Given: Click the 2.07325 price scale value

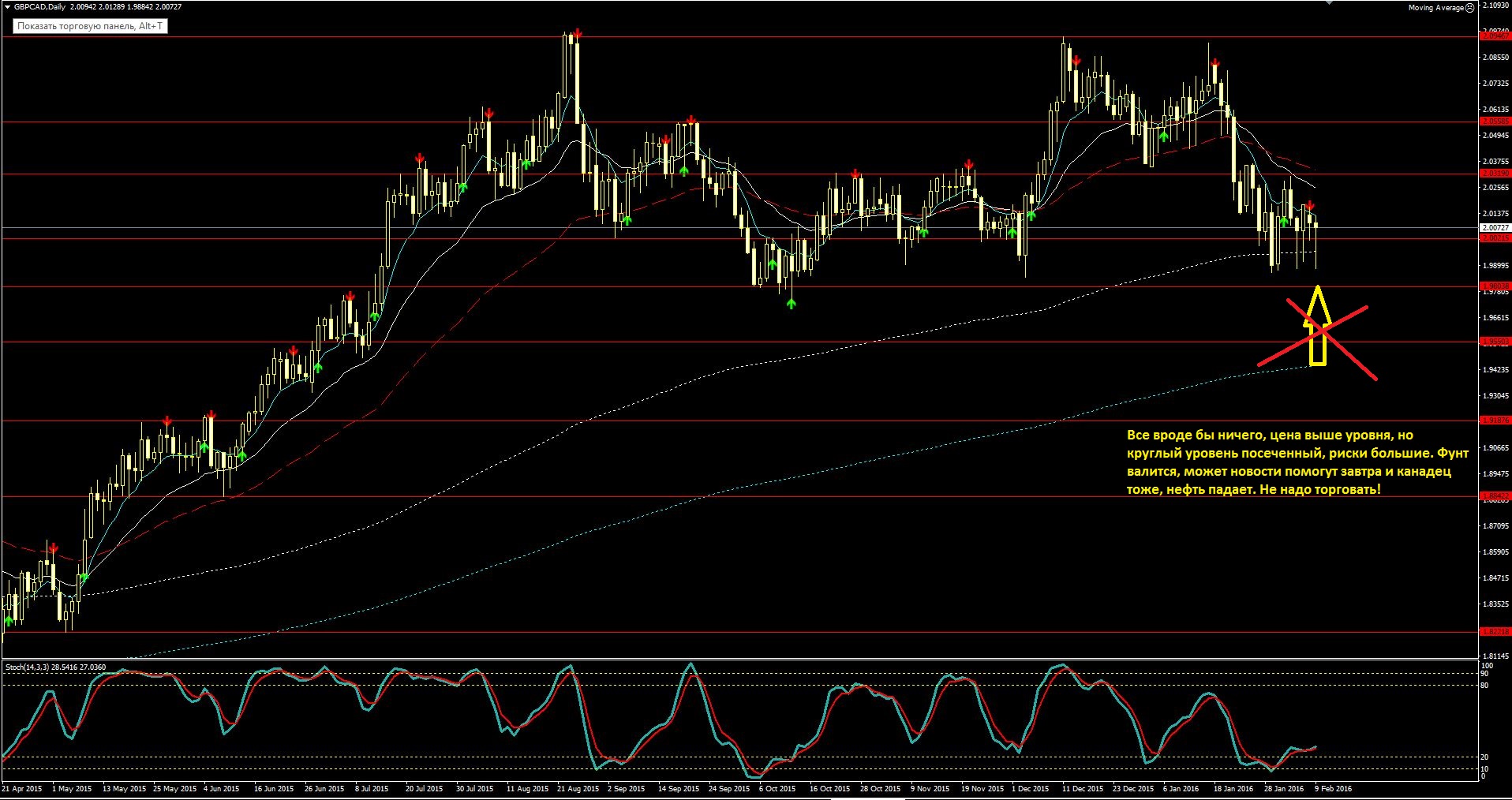Looking at the screenshot, I should point(1496,84).
